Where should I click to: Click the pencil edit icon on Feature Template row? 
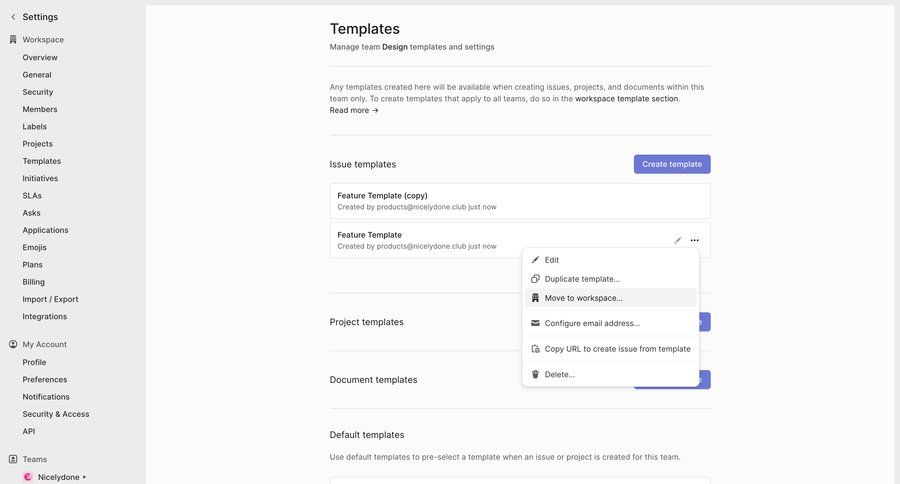pyautogui.click(x=678, y=240)
